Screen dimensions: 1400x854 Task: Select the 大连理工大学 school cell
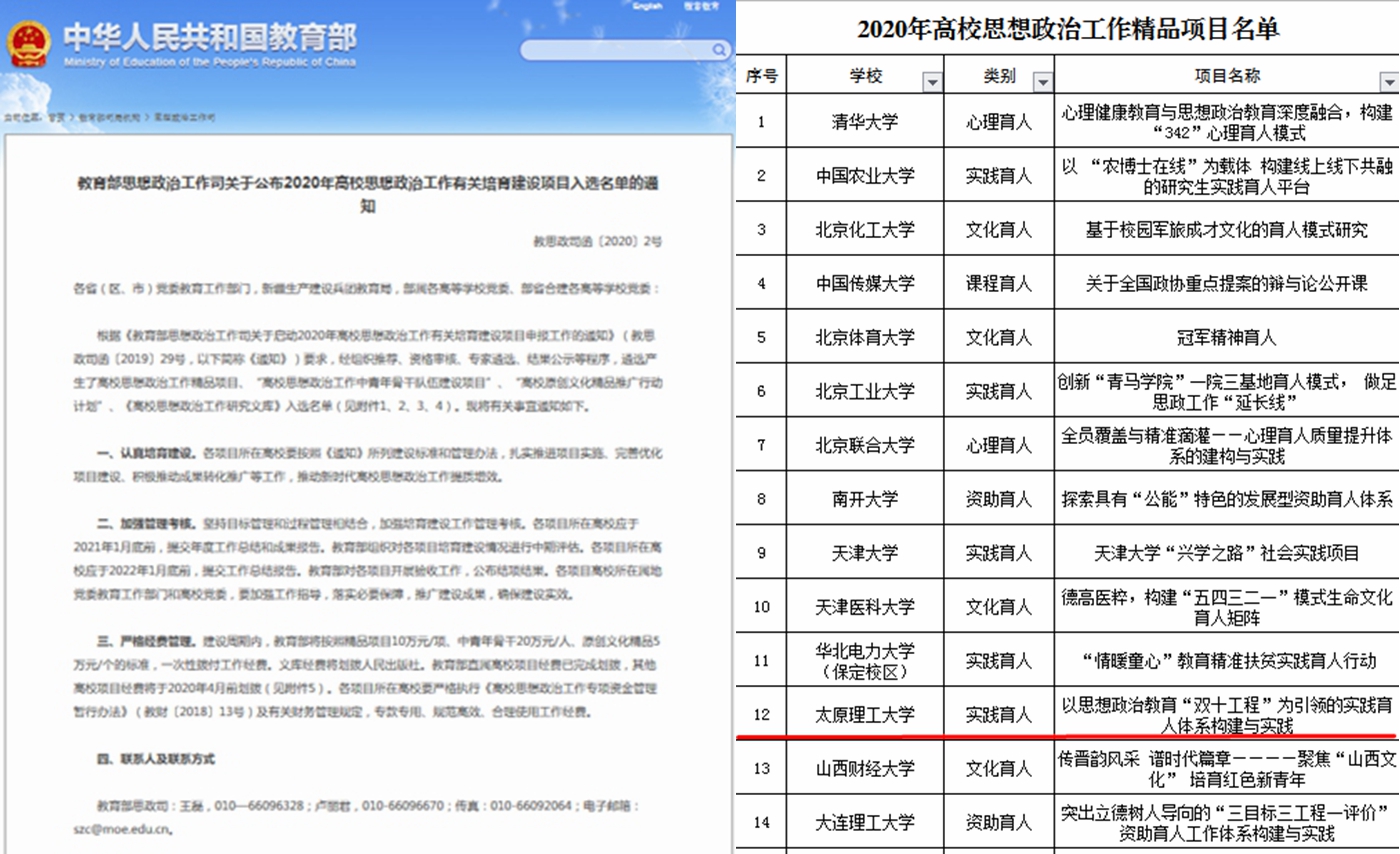click(864, 822)
